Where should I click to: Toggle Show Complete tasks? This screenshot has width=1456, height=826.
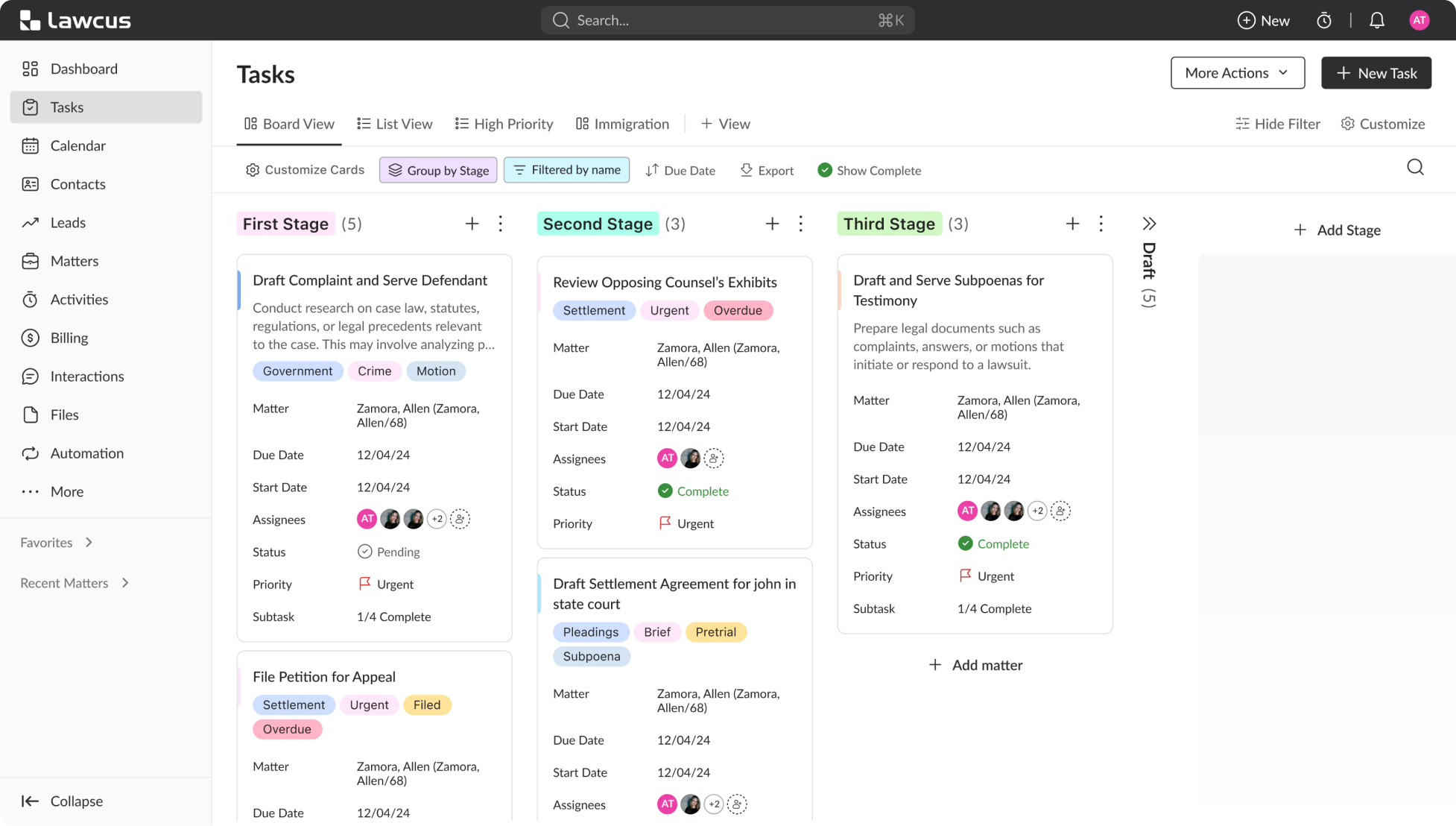point(870,170)
